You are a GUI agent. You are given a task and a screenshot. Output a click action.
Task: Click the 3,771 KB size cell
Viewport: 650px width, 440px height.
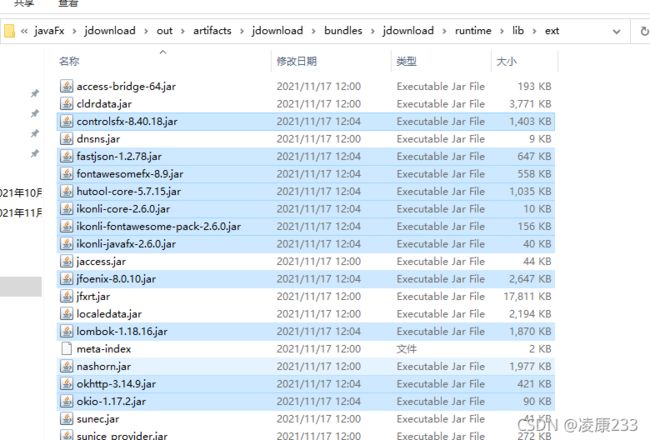point(530,104)
